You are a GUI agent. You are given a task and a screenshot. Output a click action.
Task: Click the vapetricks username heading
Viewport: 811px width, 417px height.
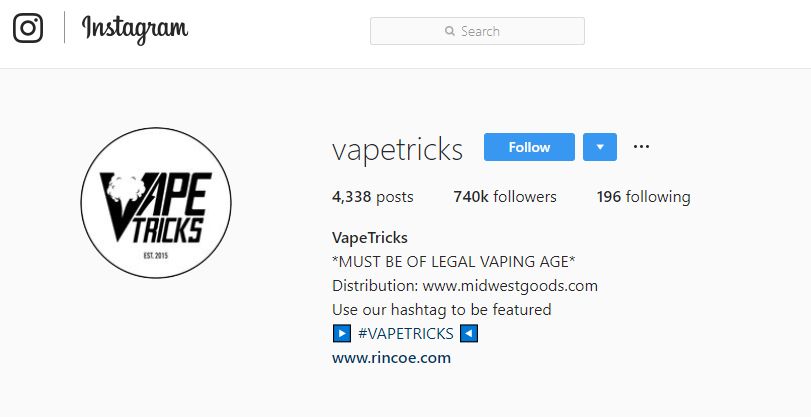click(x=397, y=150)
